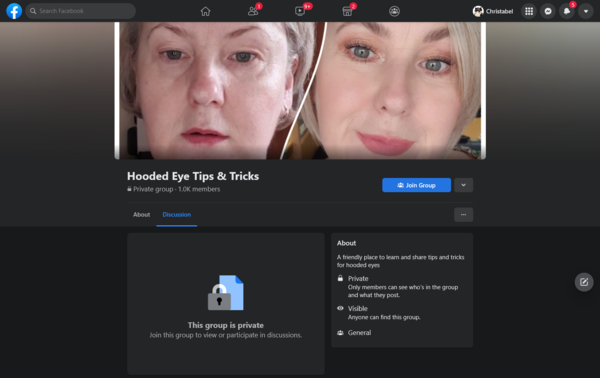
Task: Open the three-dots more options button
Action: (463, 215)
